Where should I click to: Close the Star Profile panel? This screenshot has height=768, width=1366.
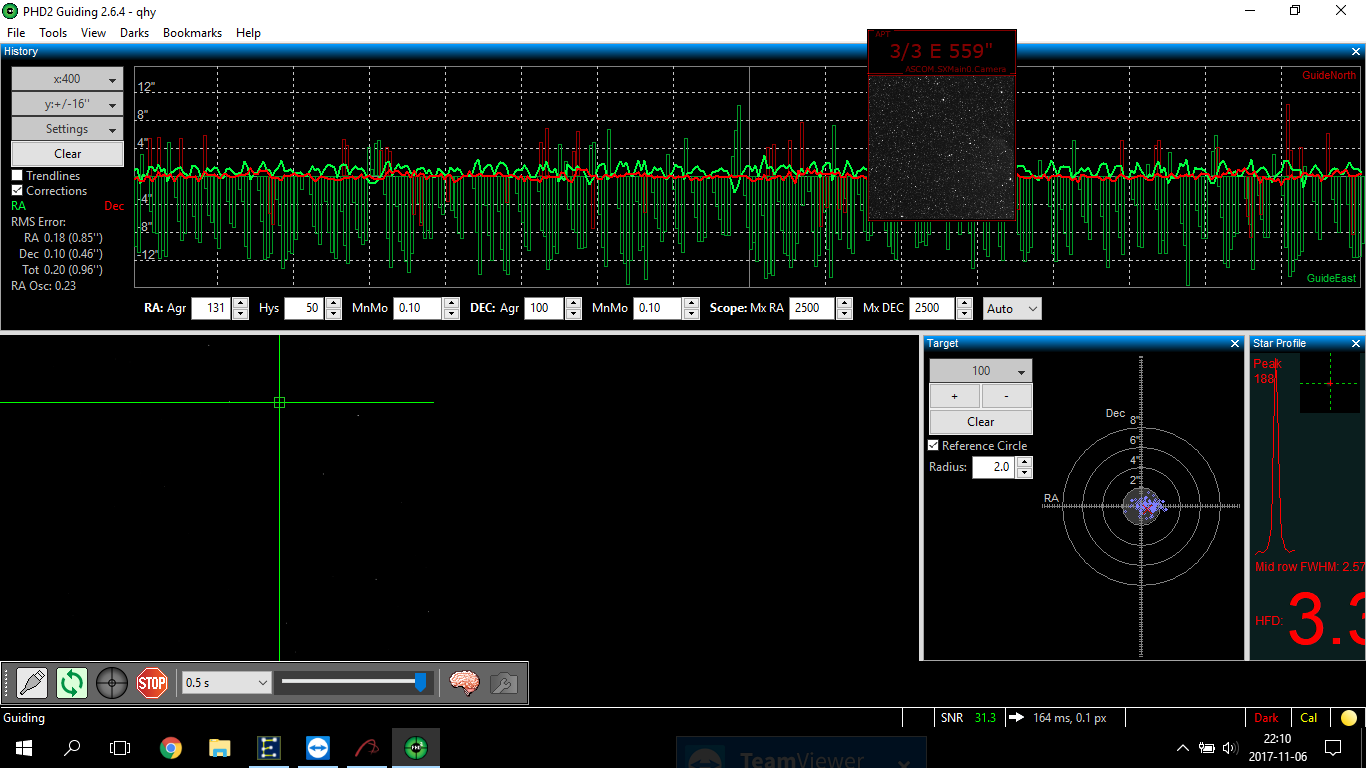tap(1356, 343)
